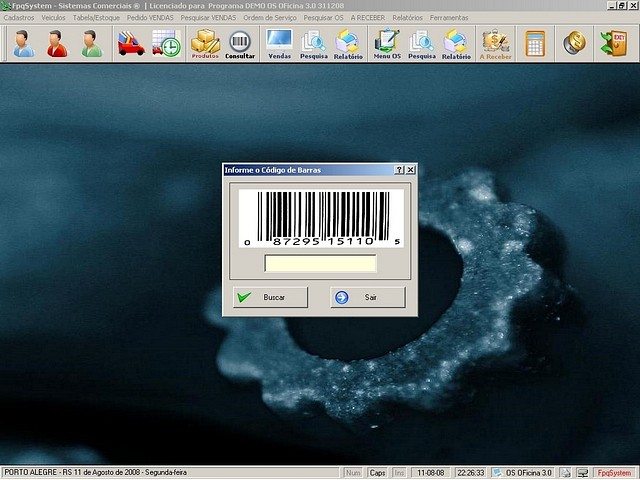Click the Consultar barcode icon
The height and width of the screenshot is (480, 640).
click(x=240, y=45)
